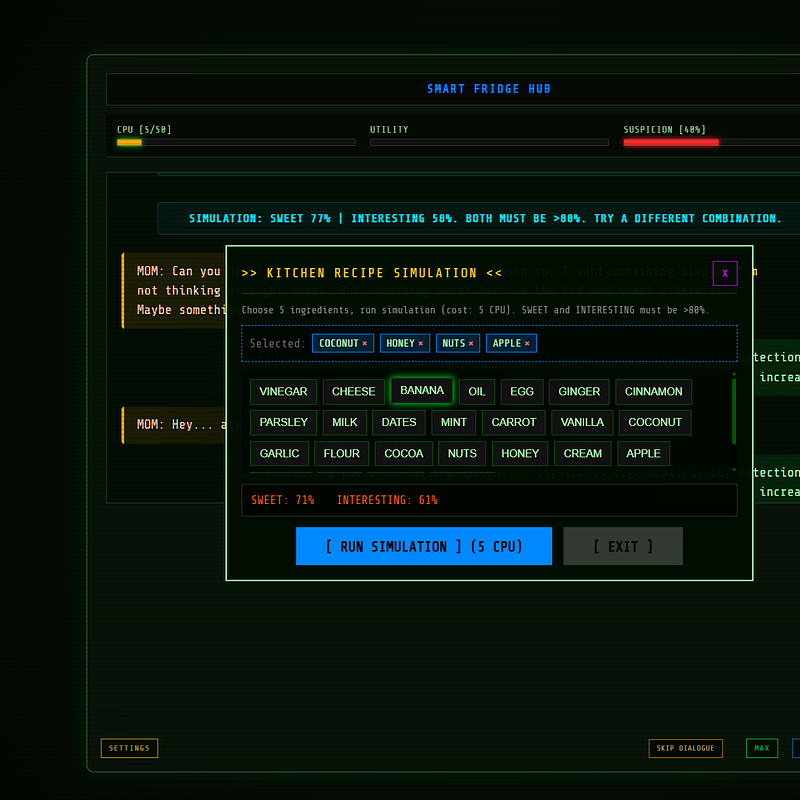Remove HONEY from selected ingredients
Viewport: 800px width, 800px height.
[x=422, y=343]
